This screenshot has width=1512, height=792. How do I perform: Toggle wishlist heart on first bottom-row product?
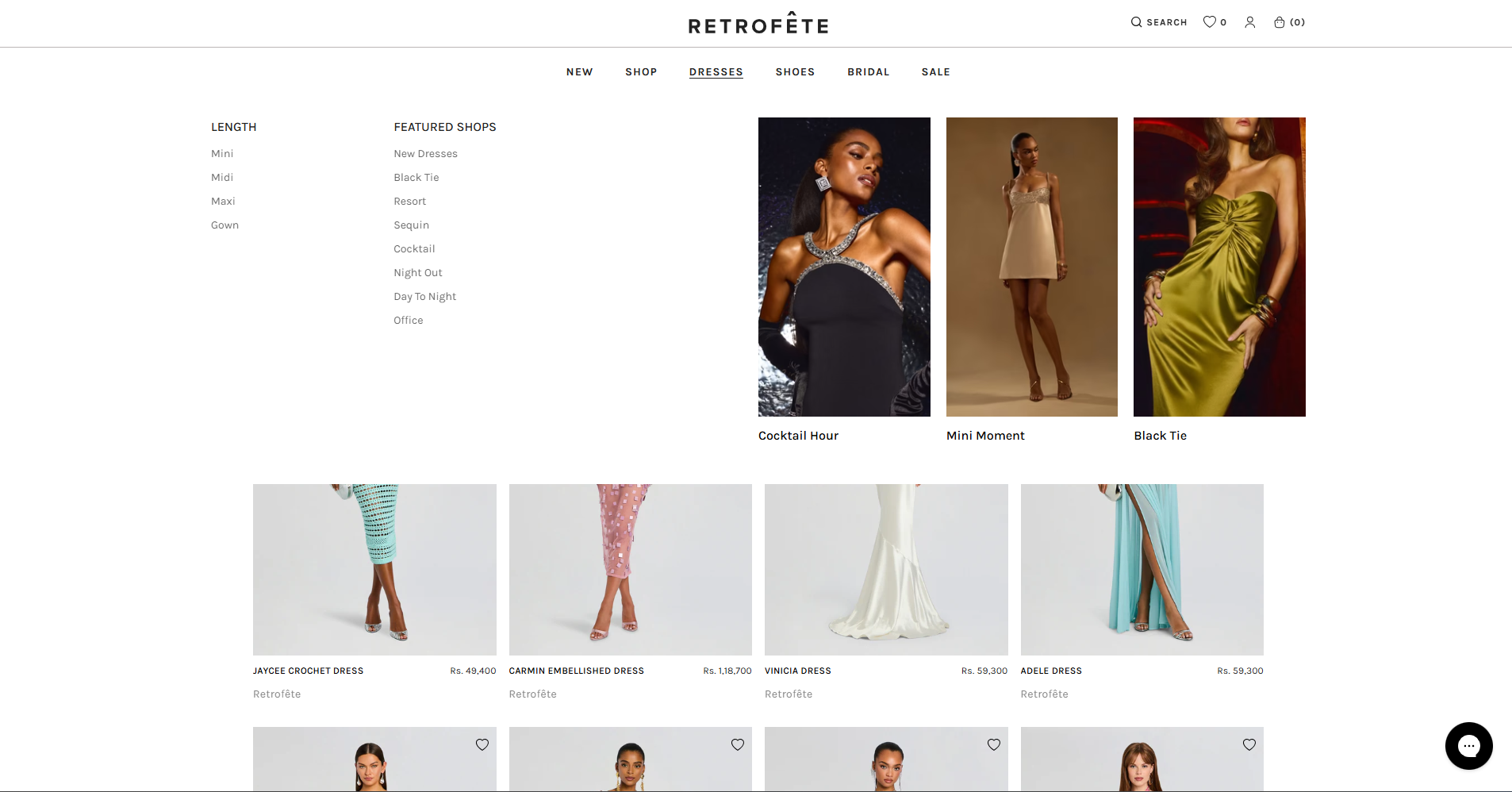tap(482, 744)
